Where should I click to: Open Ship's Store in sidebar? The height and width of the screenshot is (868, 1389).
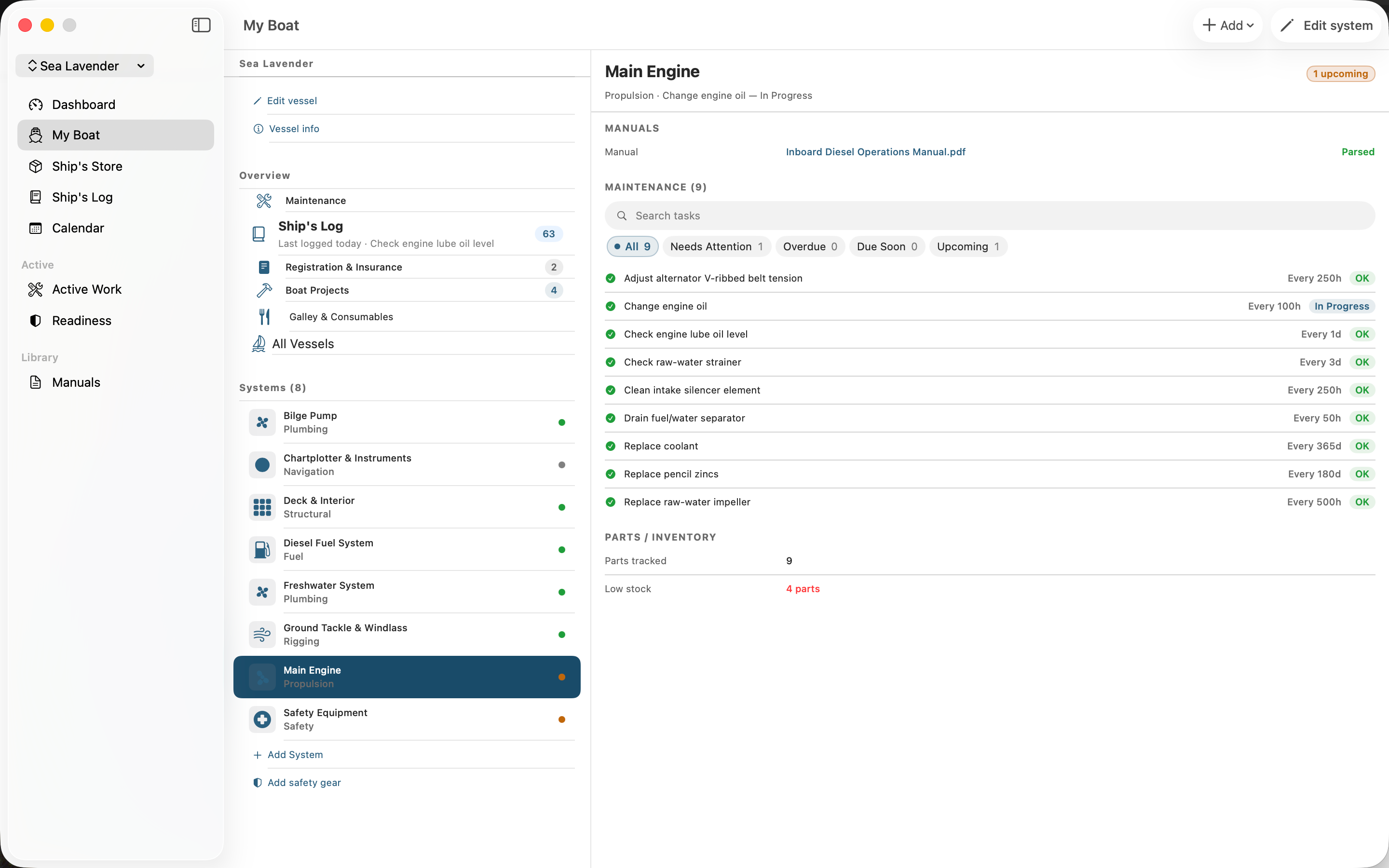click(x=115, y=166)
